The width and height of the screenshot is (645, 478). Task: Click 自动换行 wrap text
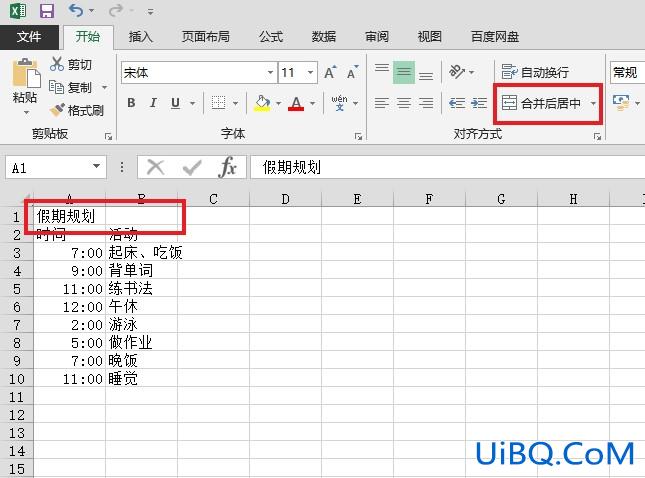(x=536, y=72)
